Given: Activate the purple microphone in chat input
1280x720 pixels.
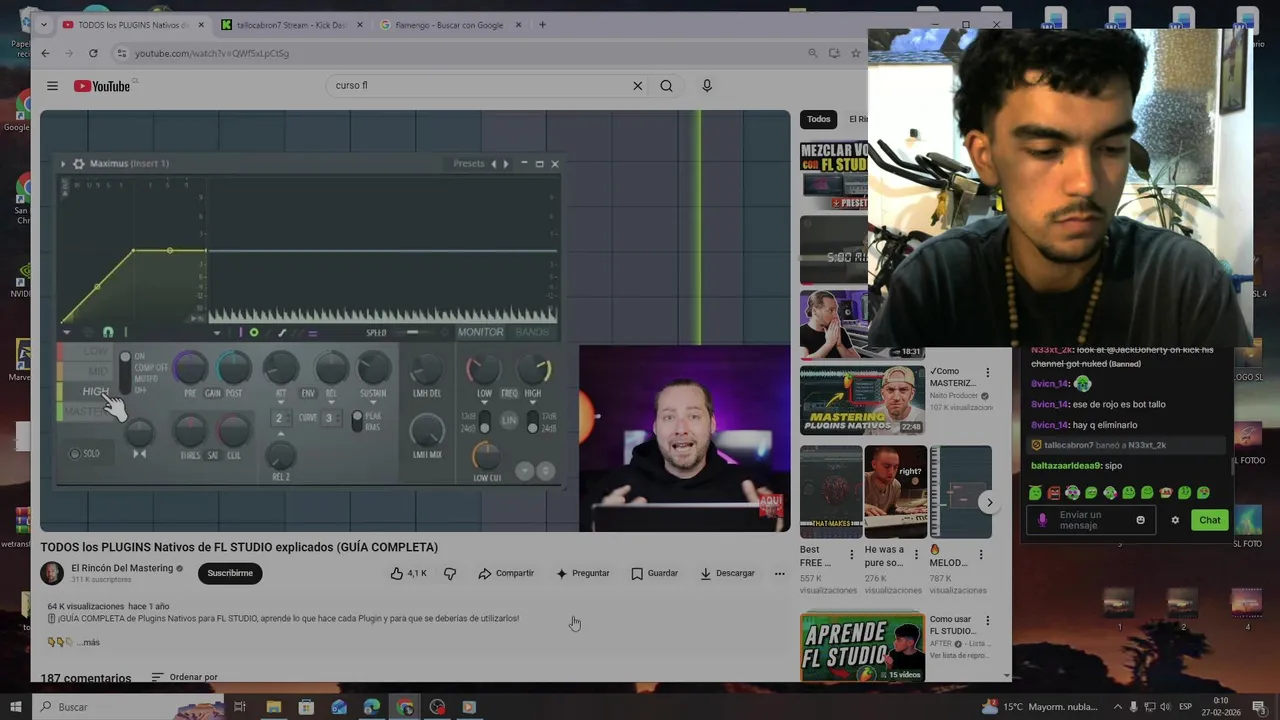Looking at the screenshot, I should tap(1043, 520).
